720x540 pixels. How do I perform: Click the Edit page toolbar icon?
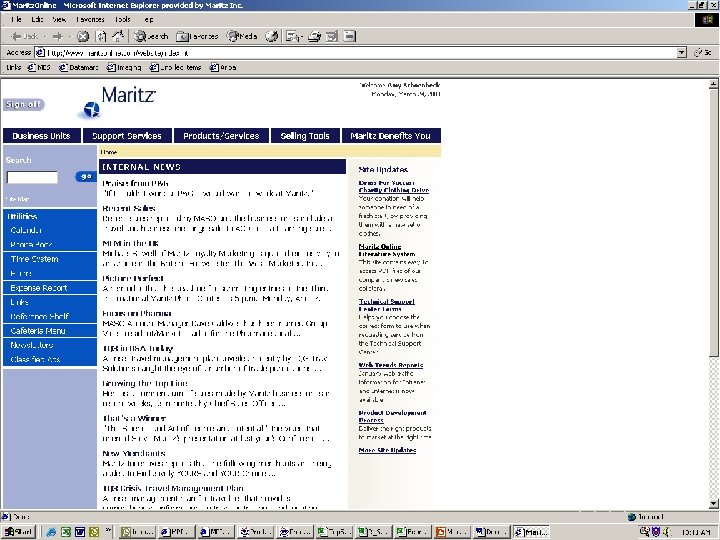(332, 36)
